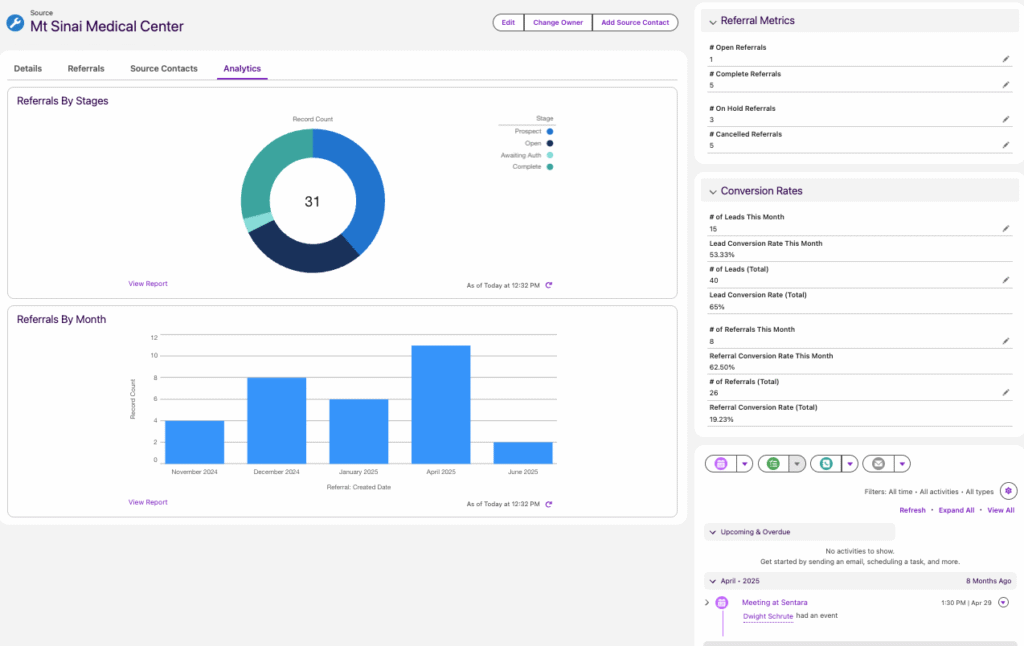
Task: Click the Email envelope icon
Action: point(878,464)
